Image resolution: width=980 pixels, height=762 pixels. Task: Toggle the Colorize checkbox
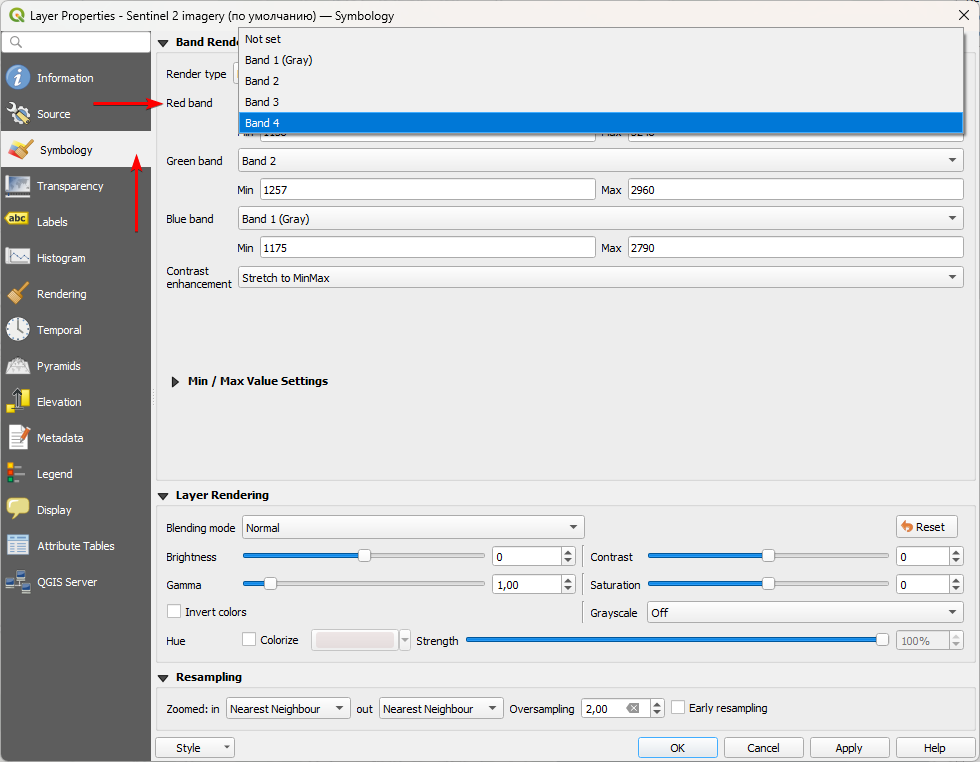(x=250, y=640)
